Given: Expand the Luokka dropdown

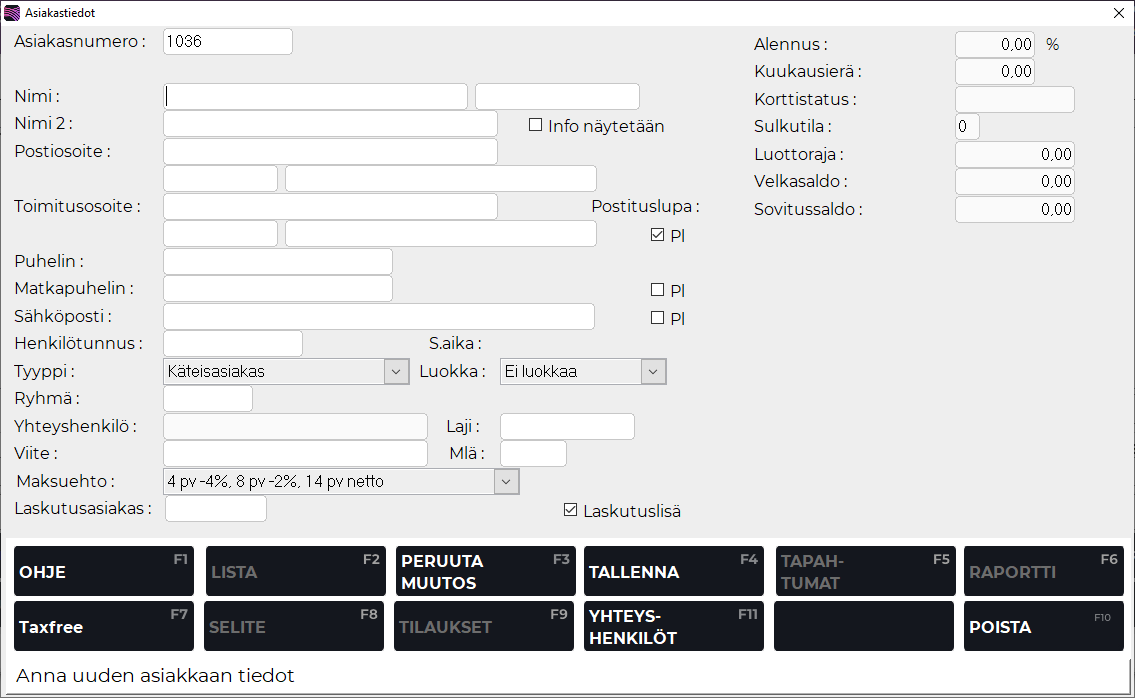Looking at the screenshot, I should (x=653, y=371).
